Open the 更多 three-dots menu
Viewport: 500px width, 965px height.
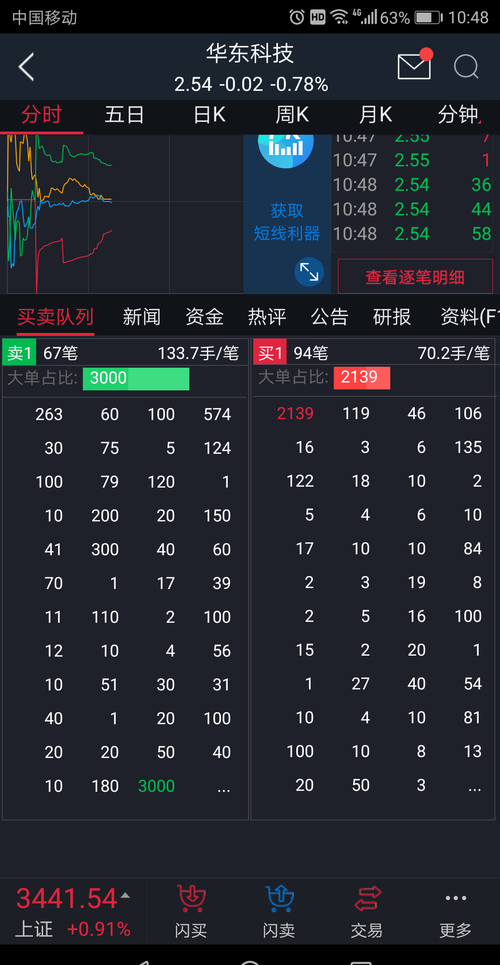pyautogui.click(x=456, y=899)
